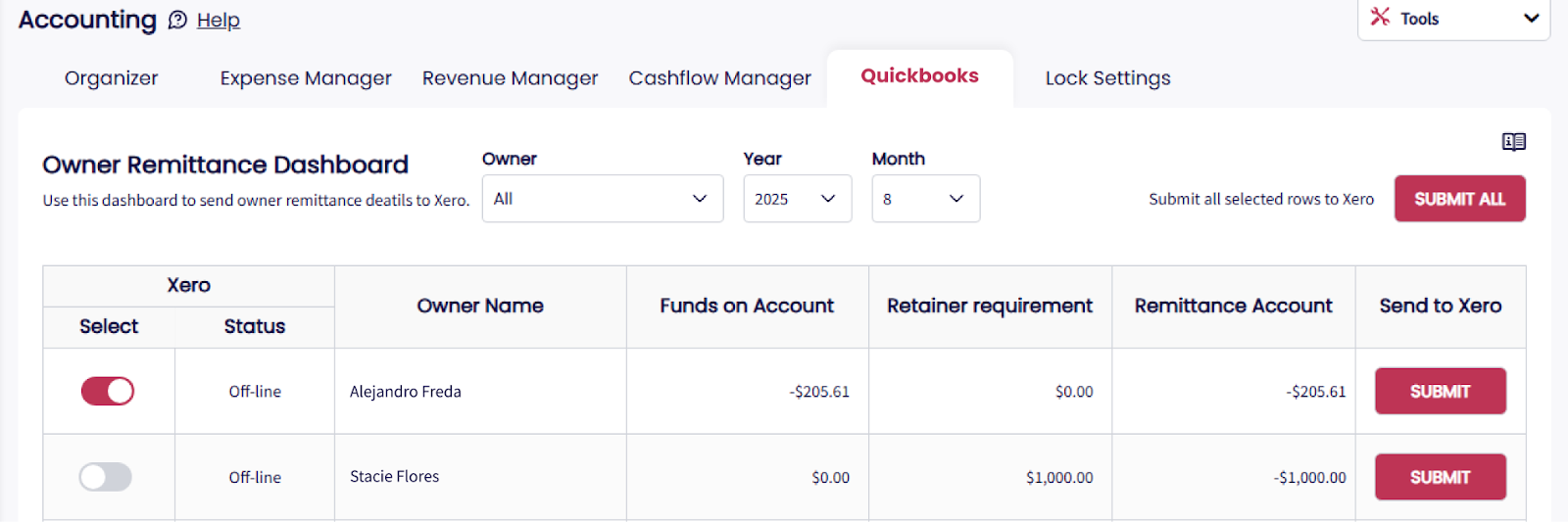1568x522 pixels.
Task: Expand the Year dropdown
Action: point(797,199)
